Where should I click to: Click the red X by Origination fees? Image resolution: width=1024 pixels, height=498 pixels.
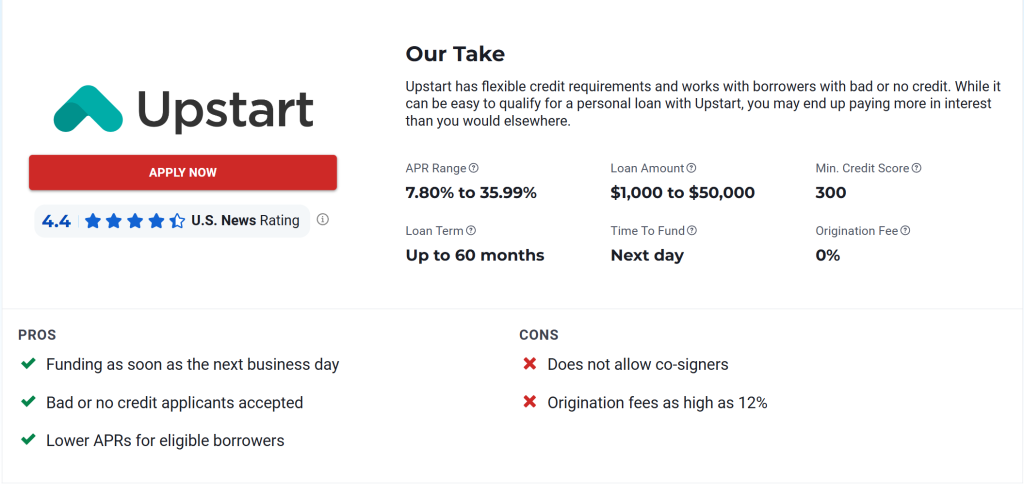click(x=530, y=402)
